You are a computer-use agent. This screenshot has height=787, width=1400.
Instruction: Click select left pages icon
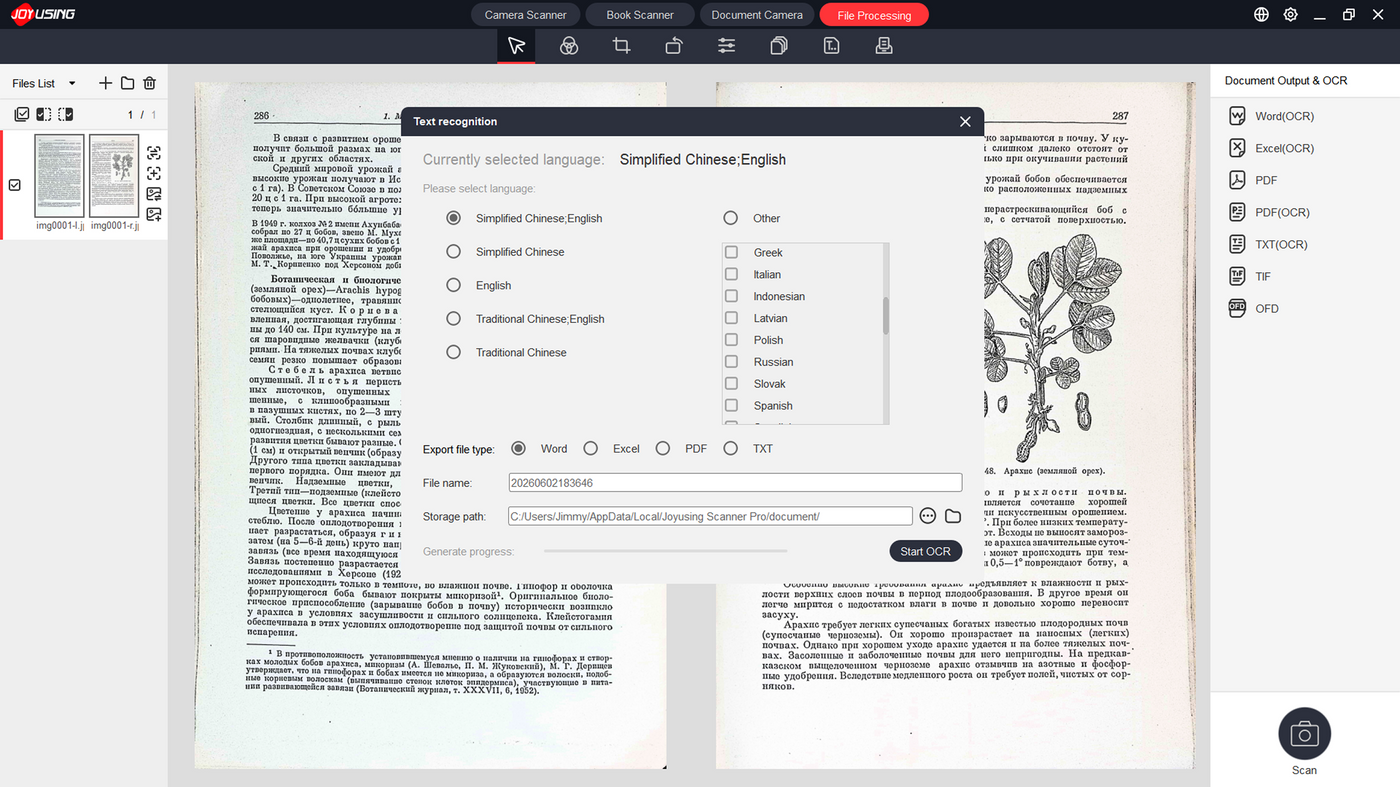click(x=44, y=115)
